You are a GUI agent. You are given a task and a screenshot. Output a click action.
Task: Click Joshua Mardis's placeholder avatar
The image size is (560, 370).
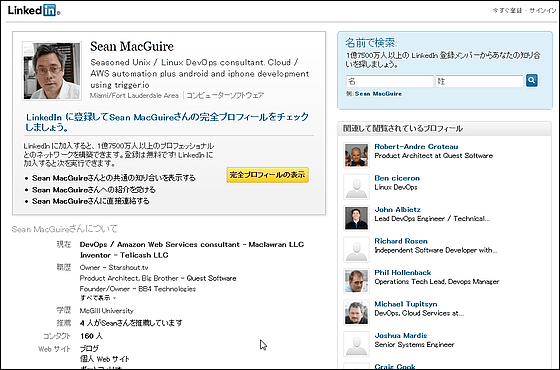(x=356, y=344)
